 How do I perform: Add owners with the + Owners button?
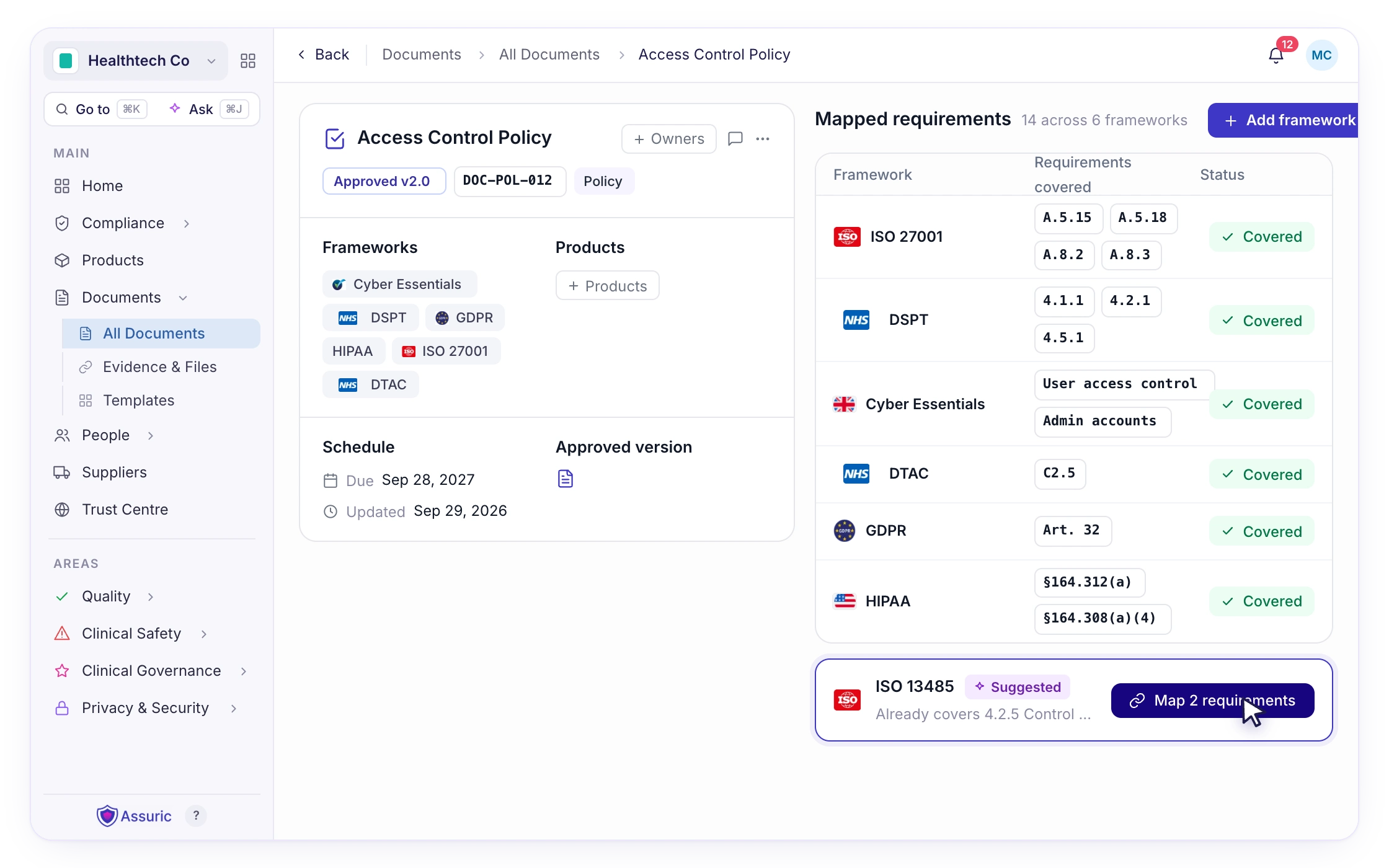click(x=669, y=139)
